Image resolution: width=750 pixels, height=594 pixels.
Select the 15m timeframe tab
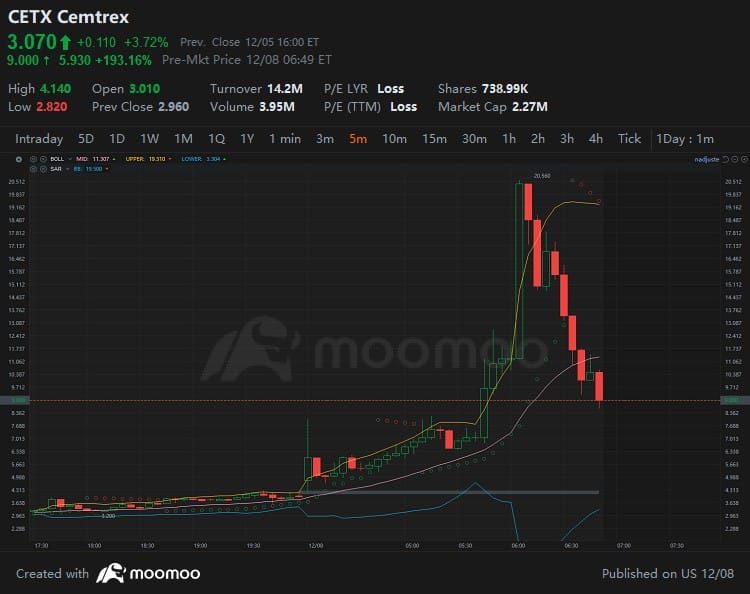point(434,139)
